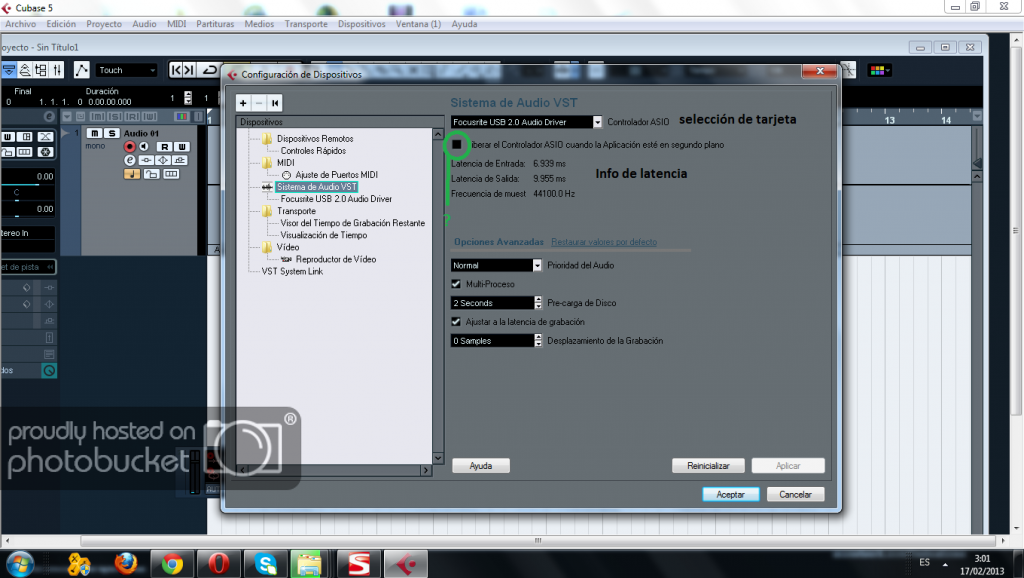Toggle Ajustar a la latencia de grabación
The image size is (1024, 578).
coord(456,322)
